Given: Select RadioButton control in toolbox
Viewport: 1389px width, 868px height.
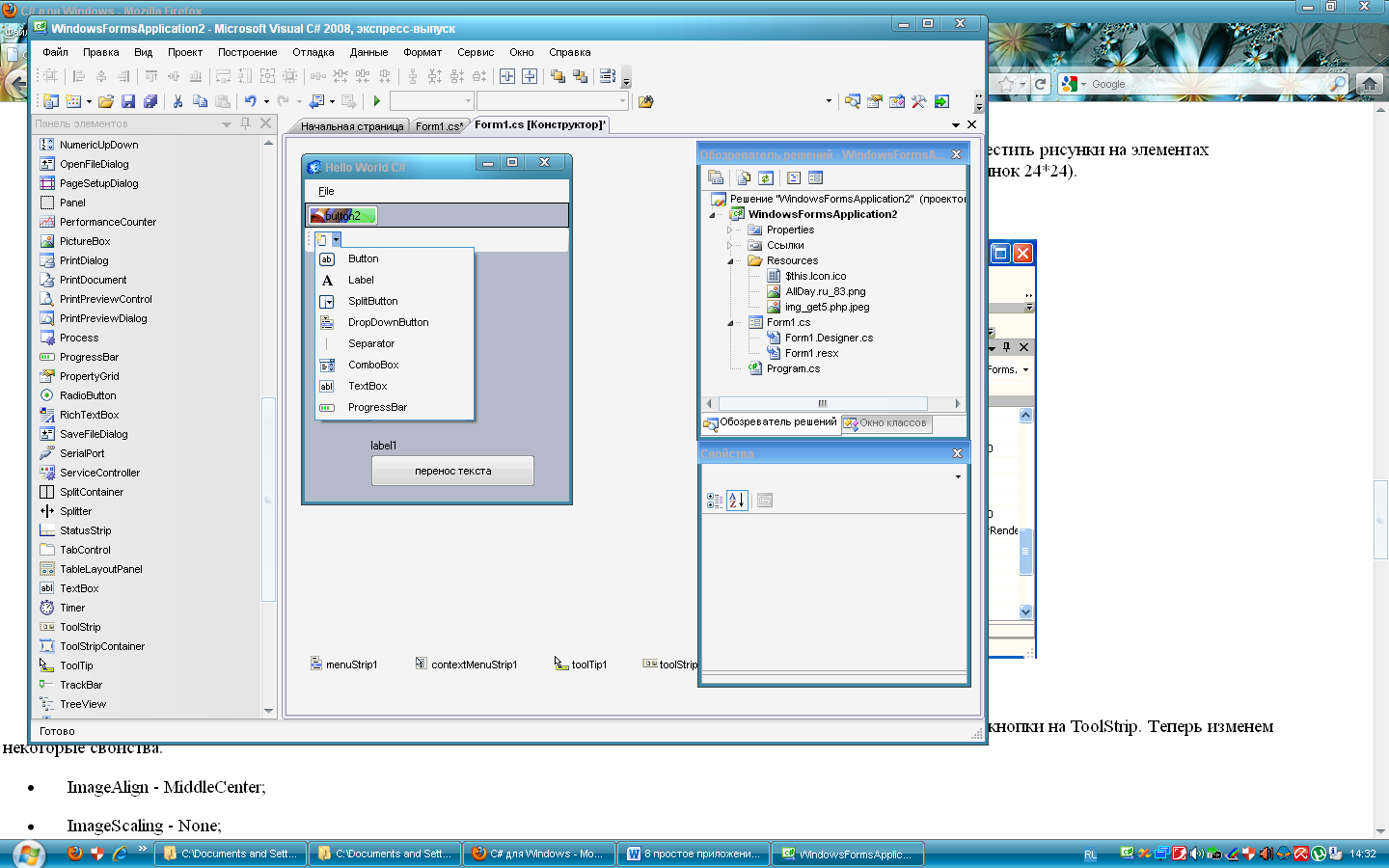Looking at the screenshot, I should pyautogui.click(x=88, y=395).
